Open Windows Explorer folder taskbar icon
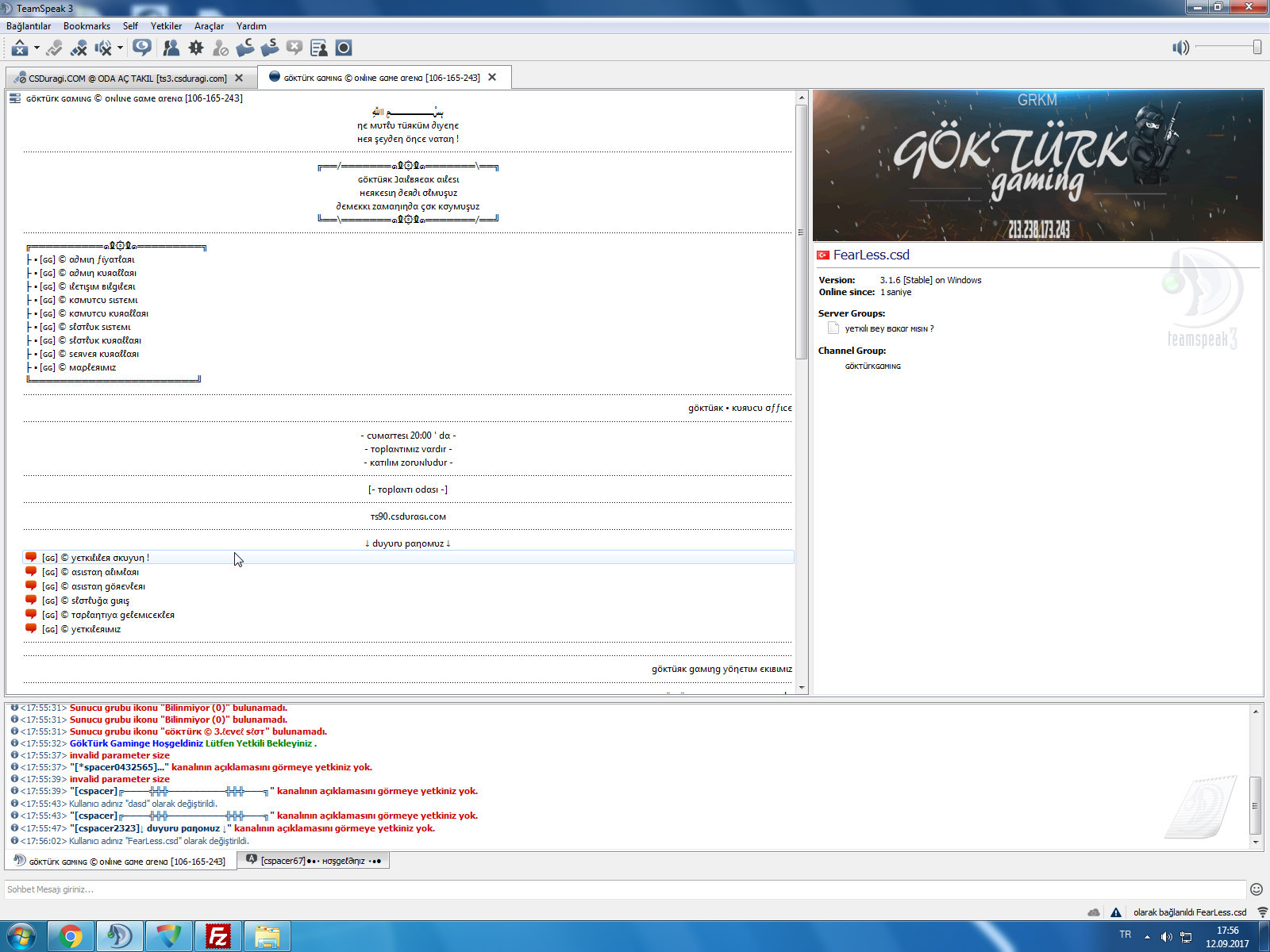1270x952 pixels. 267,937
